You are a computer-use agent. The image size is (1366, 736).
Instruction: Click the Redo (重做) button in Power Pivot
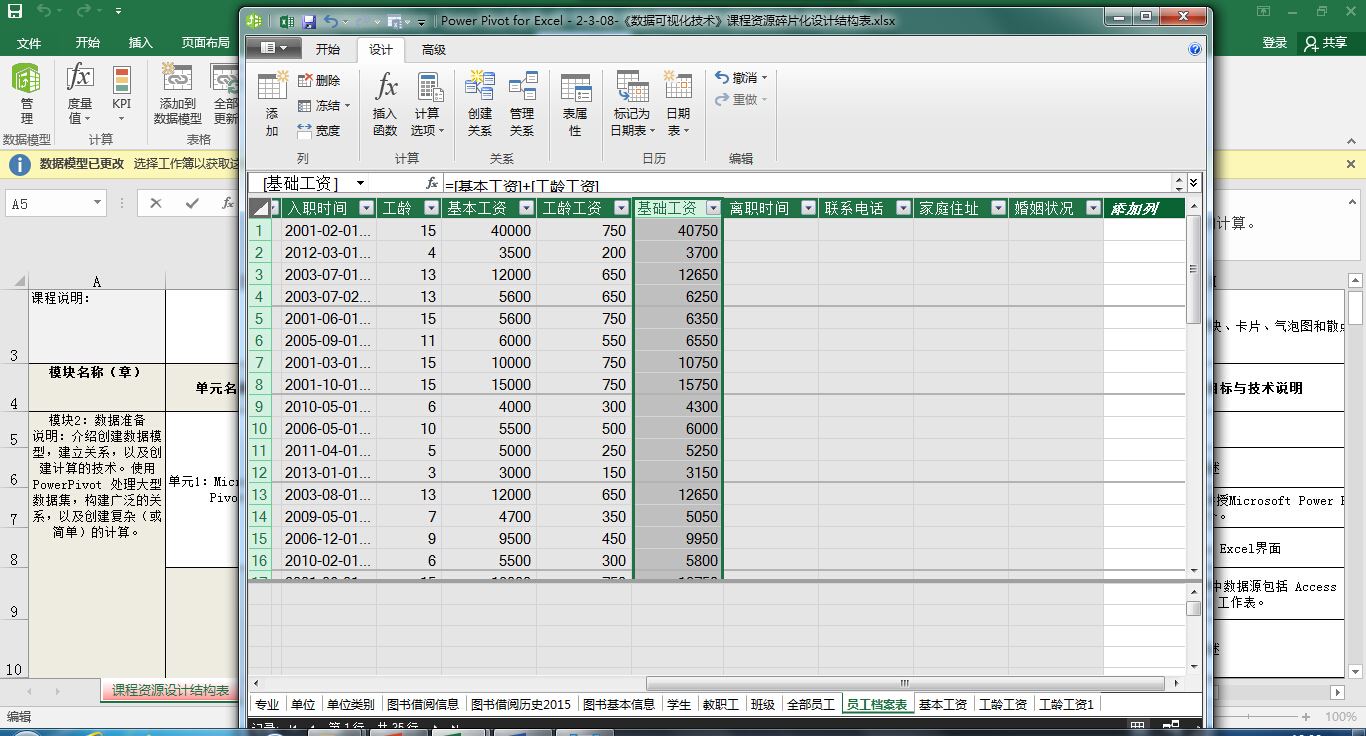pyautogui.click(x=741, y=99)
